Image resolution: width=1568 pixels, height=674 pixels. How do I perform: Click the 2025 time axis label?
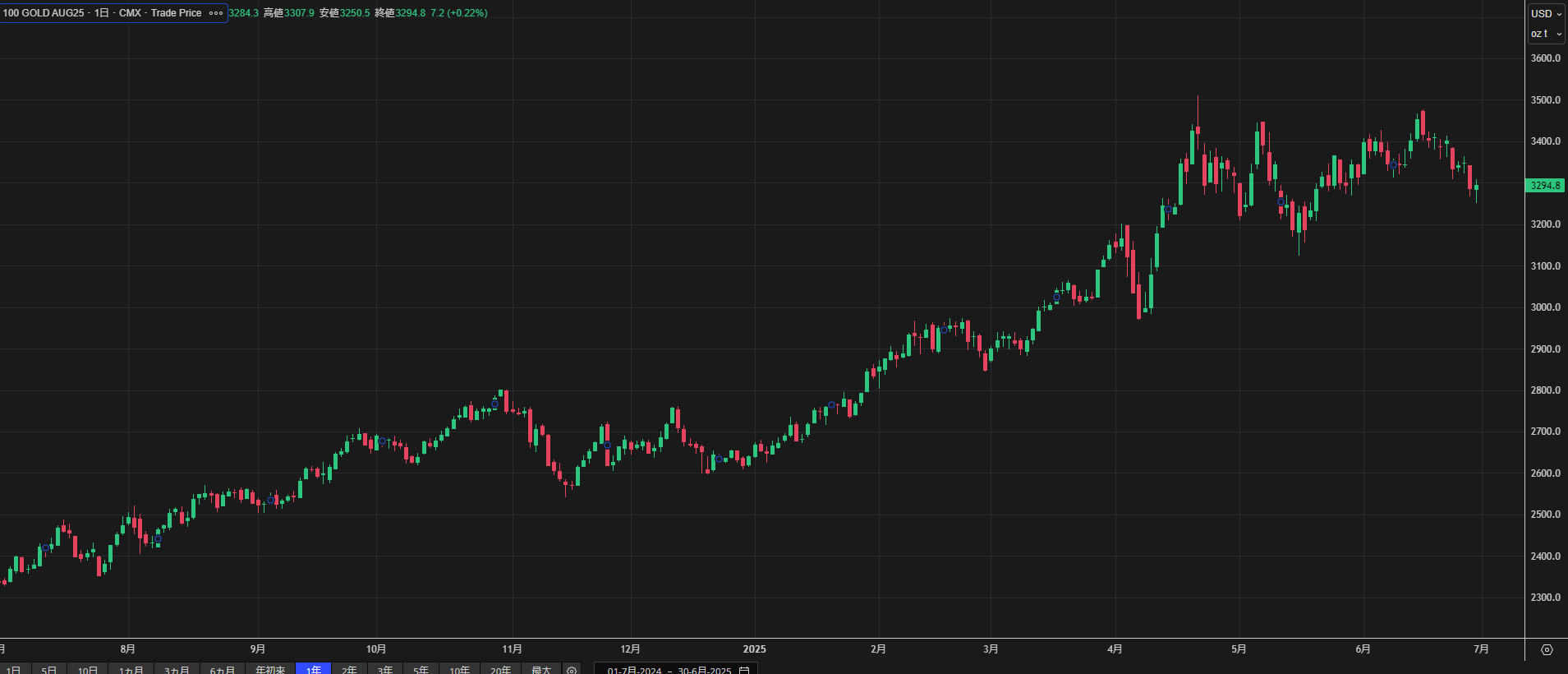pos(755,649)
